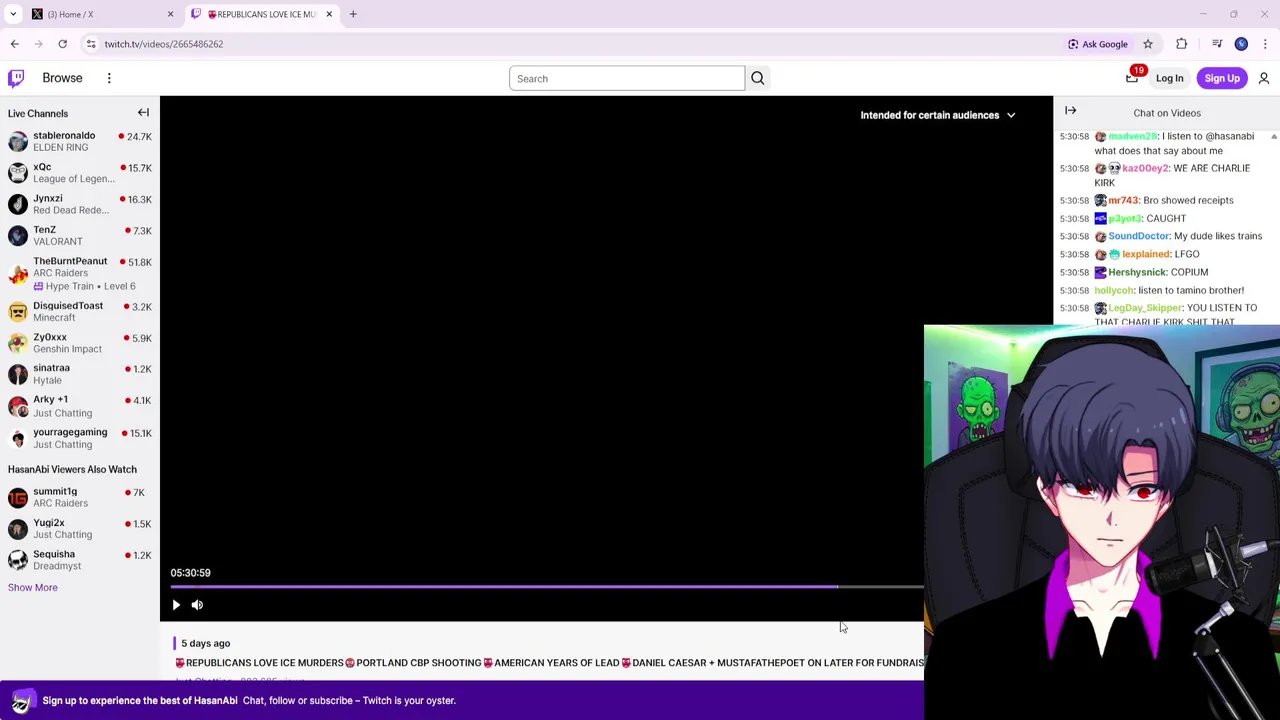Click Jynxzi avatar icon
1280x720 pixels.
18,204
